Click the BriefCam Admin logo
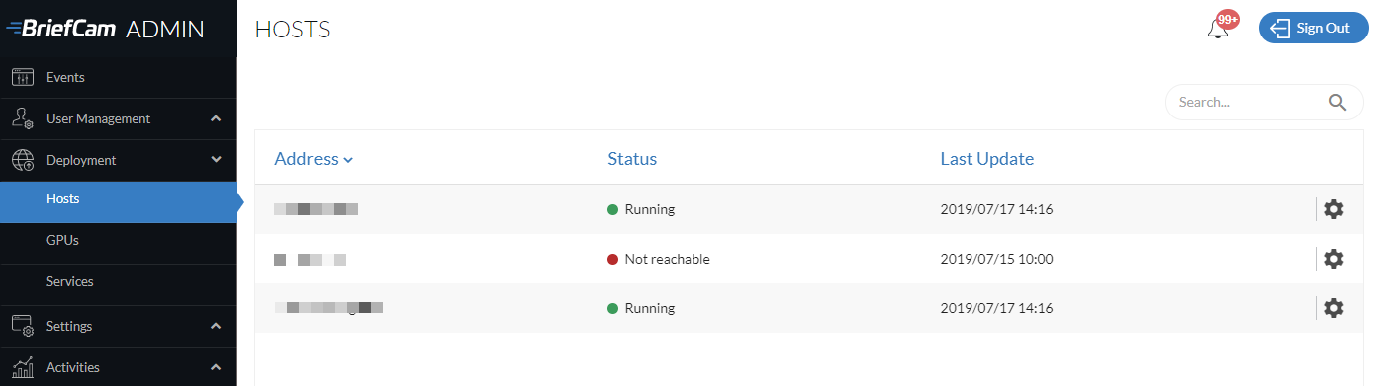This screenshot has height=386, width=1379. tap(105, 28)
